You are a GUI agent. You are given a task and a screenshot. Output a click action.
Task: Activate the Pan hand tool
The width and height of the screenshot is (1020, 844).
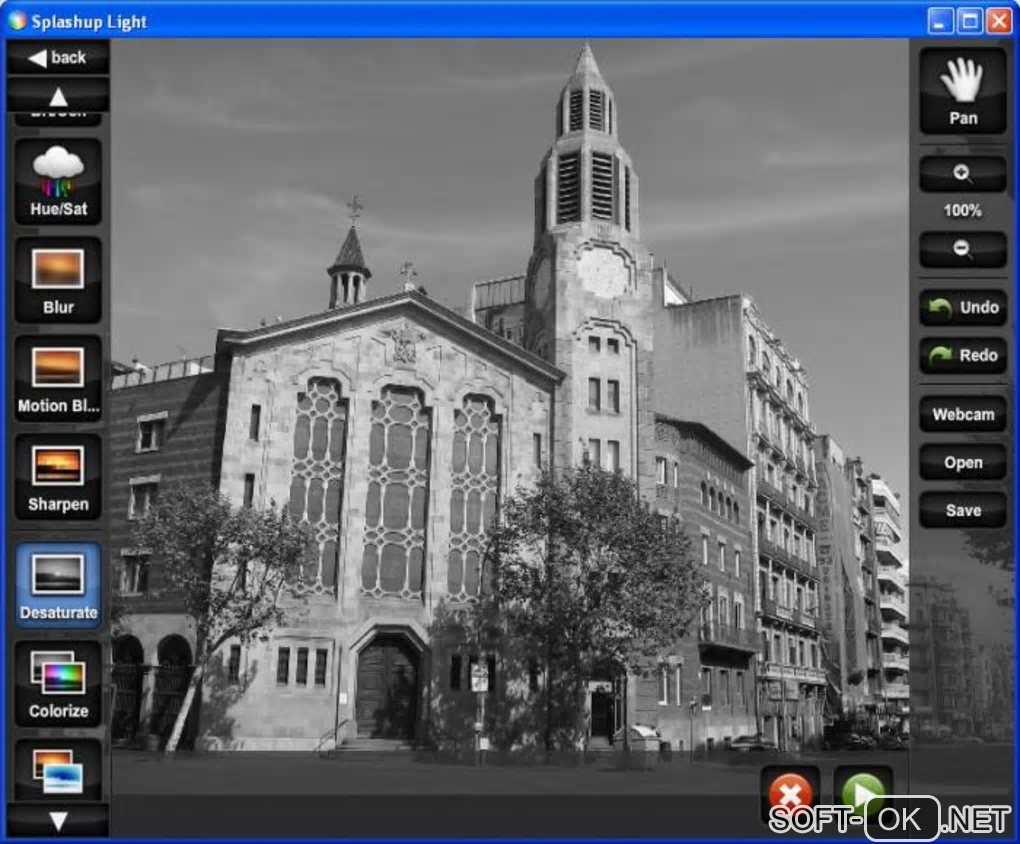point(963,91)
